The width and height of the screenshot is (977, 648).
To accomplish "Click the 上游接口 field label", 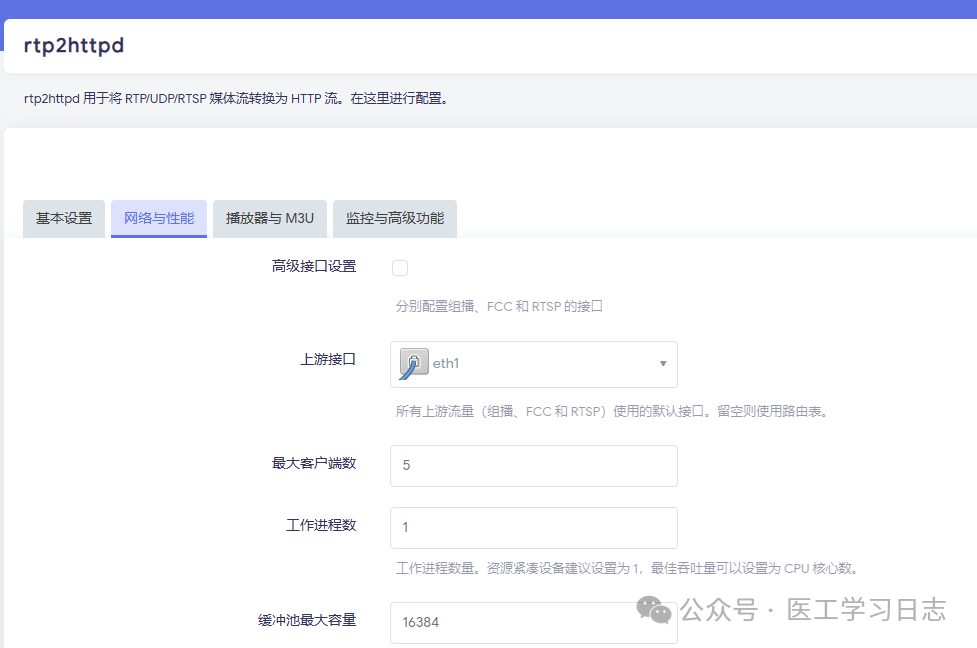I will pos(330,359).
